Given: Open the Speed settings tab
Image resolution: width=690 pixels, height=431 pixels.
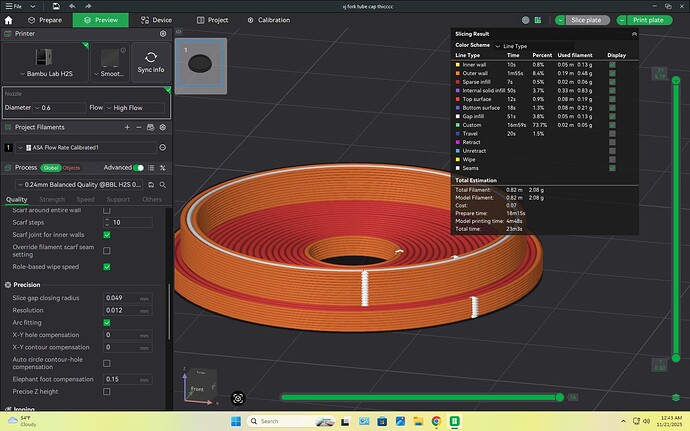Looking at the screenshot, I should click(x=85, y=199).
